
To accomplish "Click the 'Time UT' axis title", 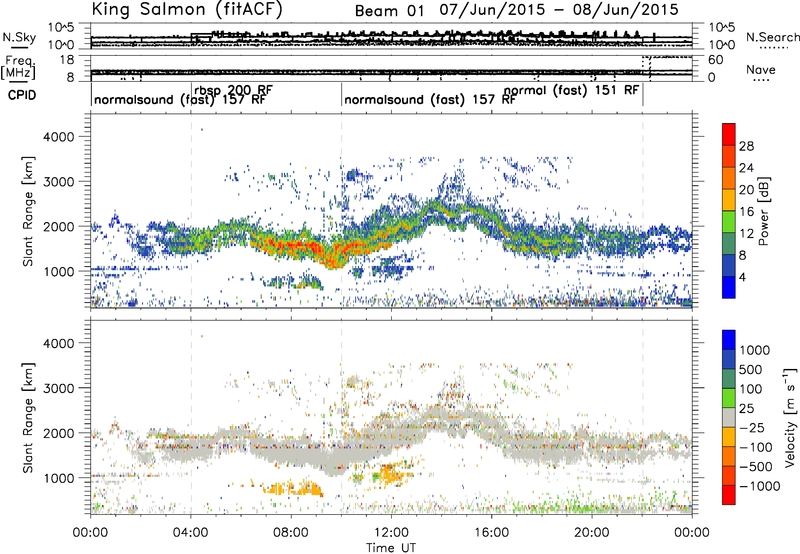I will (391, 548).
